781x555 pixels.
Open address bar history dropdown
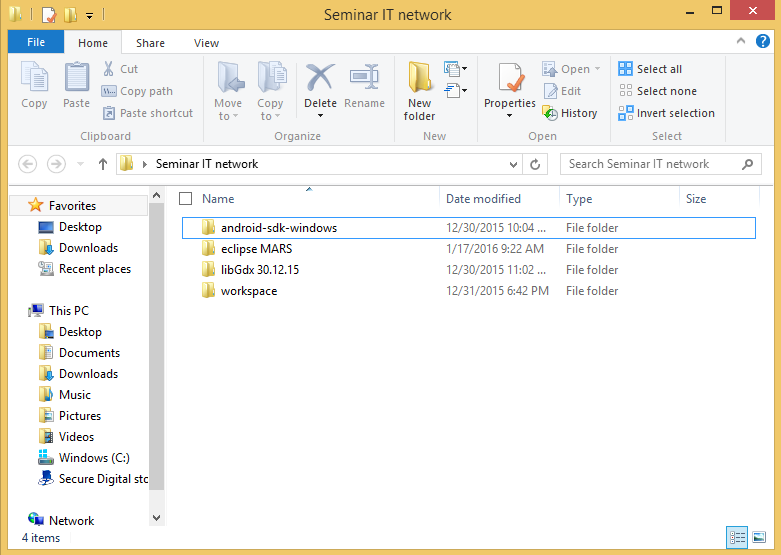513,164
